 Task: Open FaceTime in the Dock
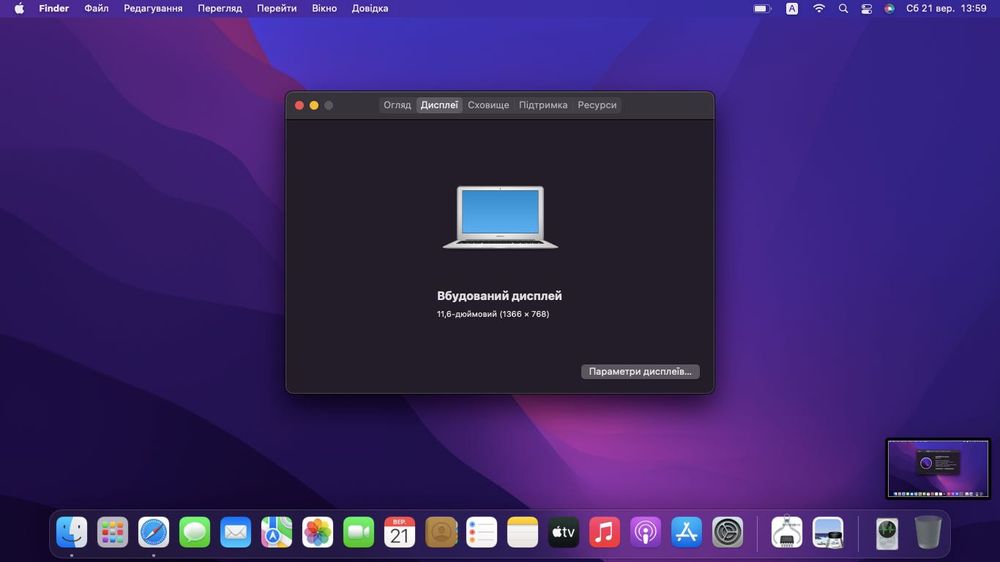coord(358,532)
